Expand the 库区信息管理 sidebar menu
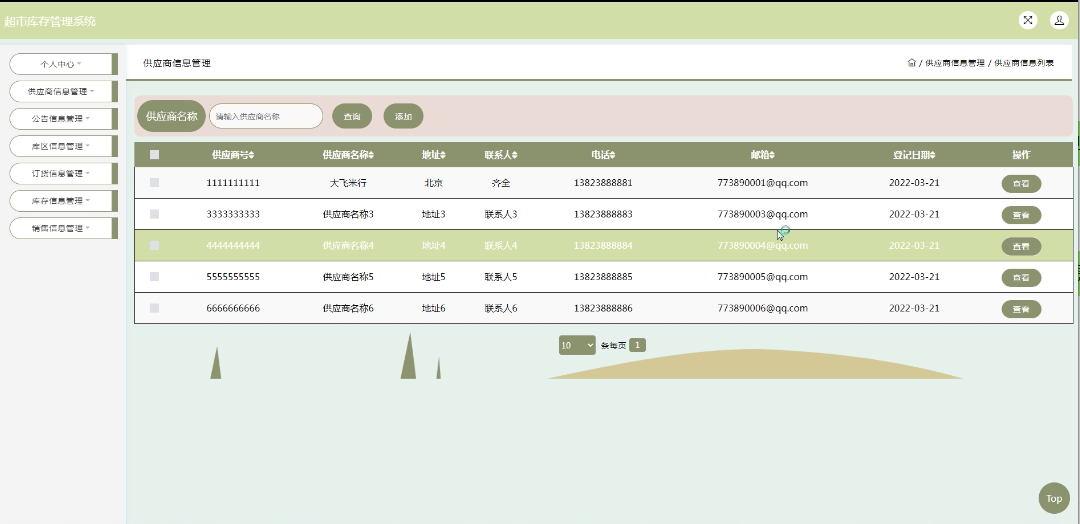Screen dimensions: 1080x524 click(x=63, y=146)
